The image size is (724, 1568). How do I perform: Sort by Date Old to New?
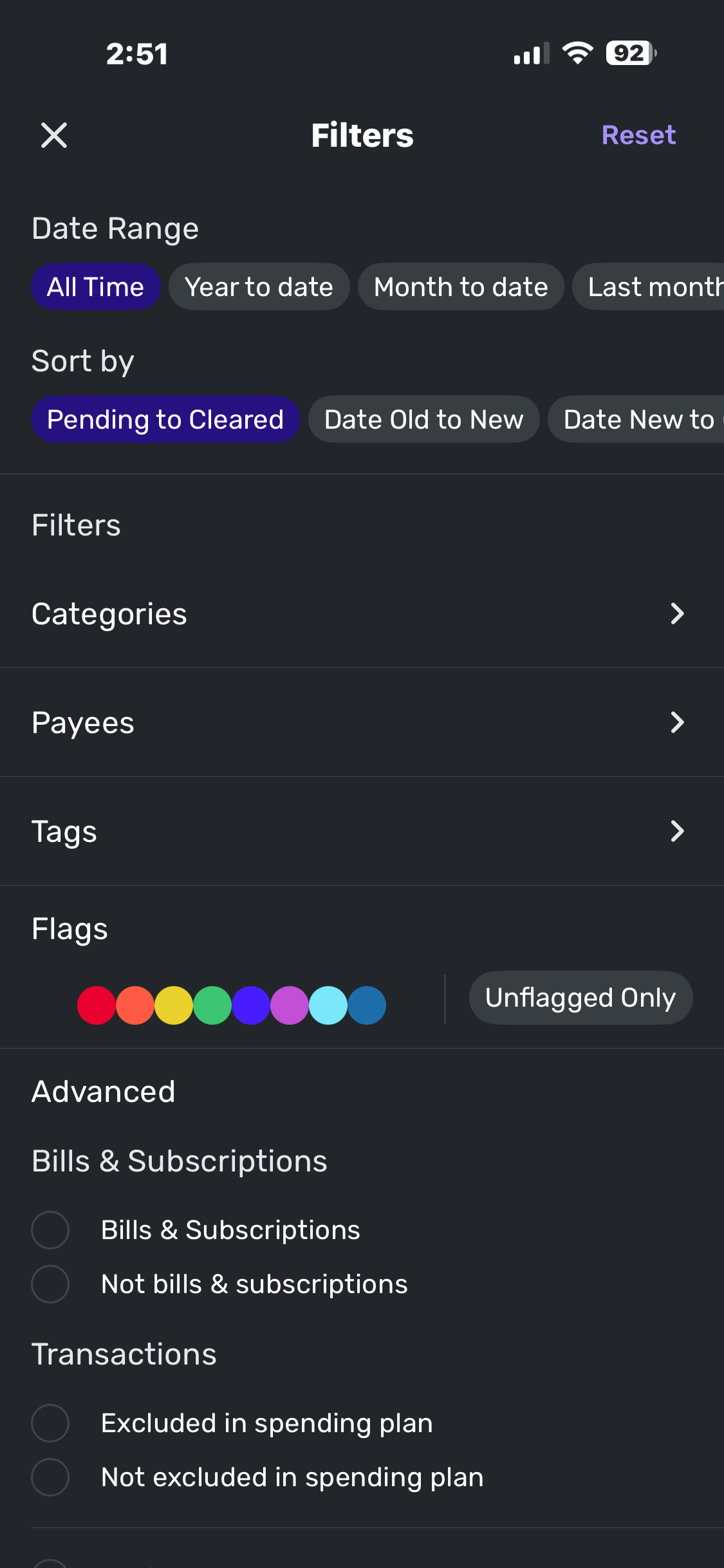point(423,420)
